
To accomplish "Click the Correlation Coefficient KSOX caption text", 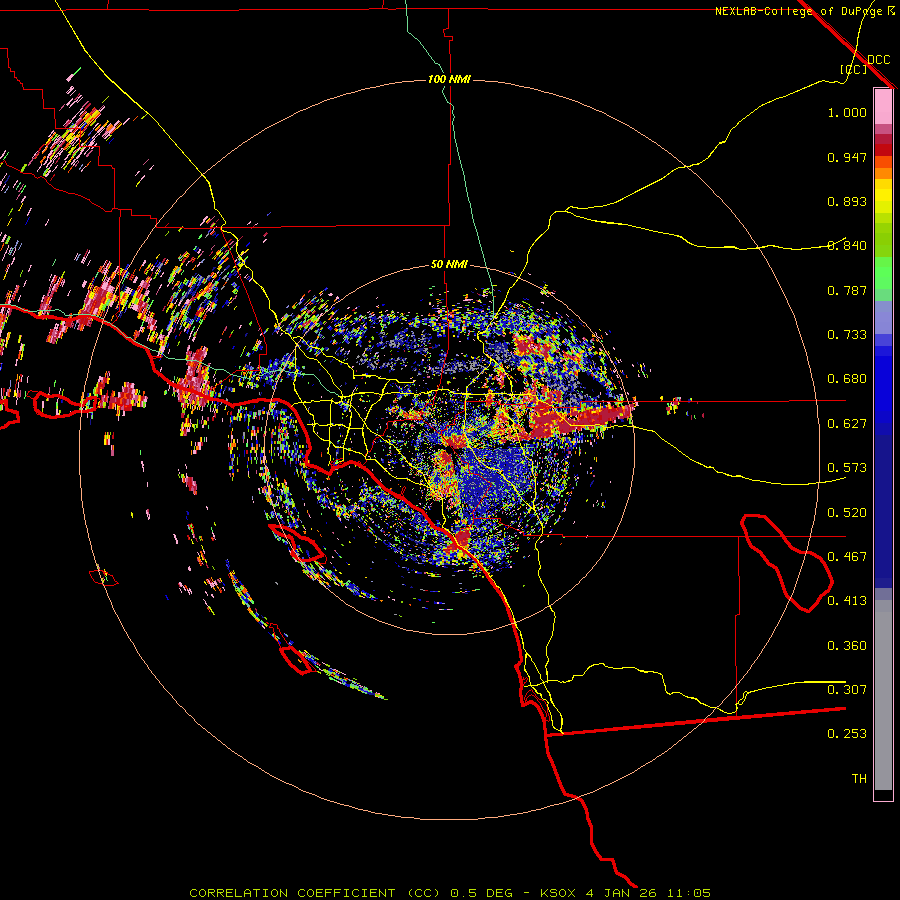I will pyautogui.click(x=450, y=893).
